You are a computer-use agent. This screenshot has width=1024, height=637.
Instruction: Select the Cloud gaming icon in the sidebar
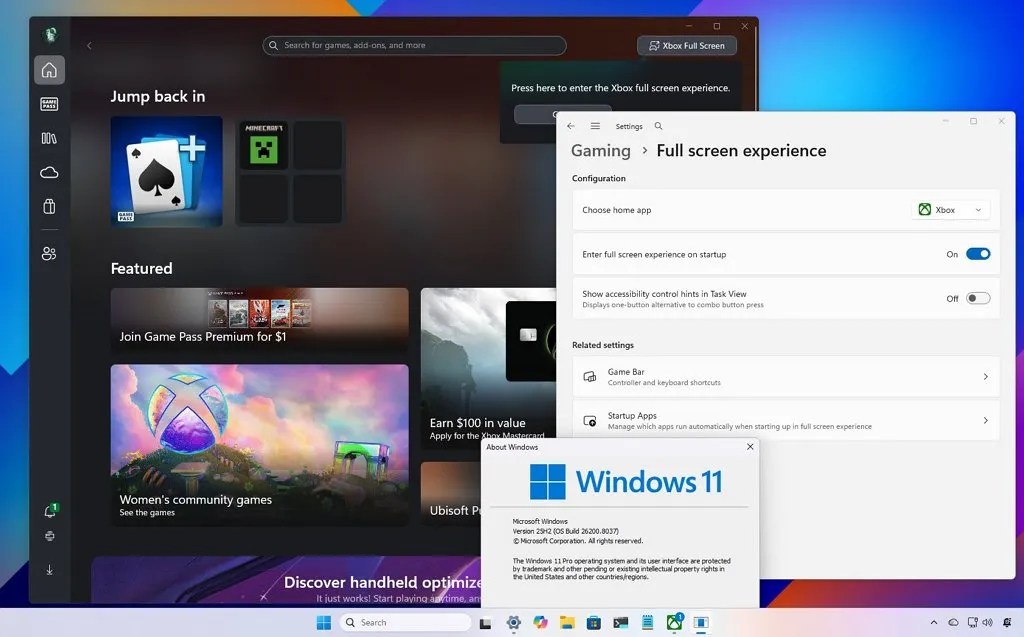pos(48,171)
